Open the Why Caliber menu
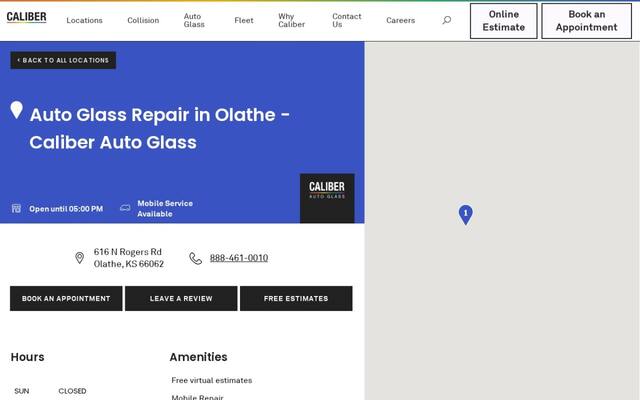The width and height of the screenshot is (640, 400). [x=291, y=20]
